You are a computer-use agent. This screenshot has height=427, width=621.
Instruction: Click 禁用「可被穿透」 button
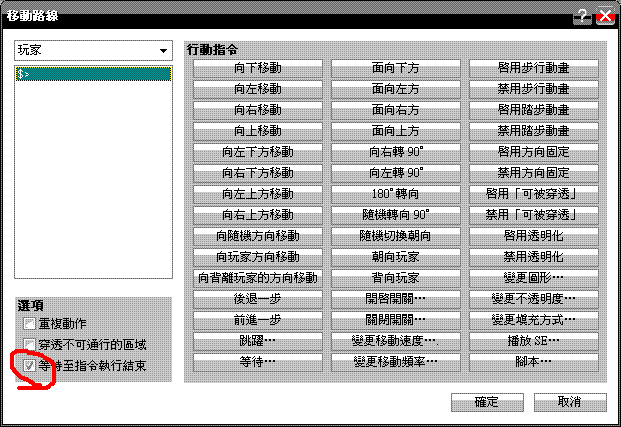pos(533,215)
